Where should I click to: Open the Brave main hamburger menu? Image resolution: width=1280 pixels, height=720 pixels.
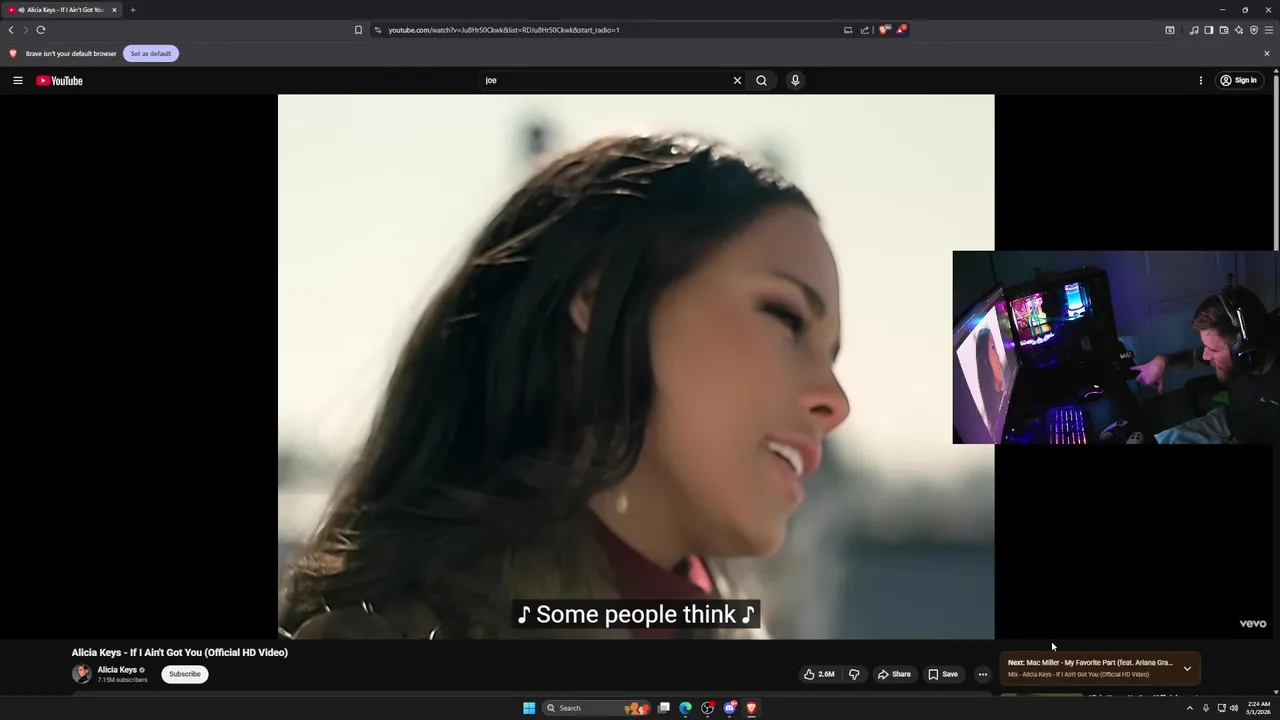(1269, 30)
